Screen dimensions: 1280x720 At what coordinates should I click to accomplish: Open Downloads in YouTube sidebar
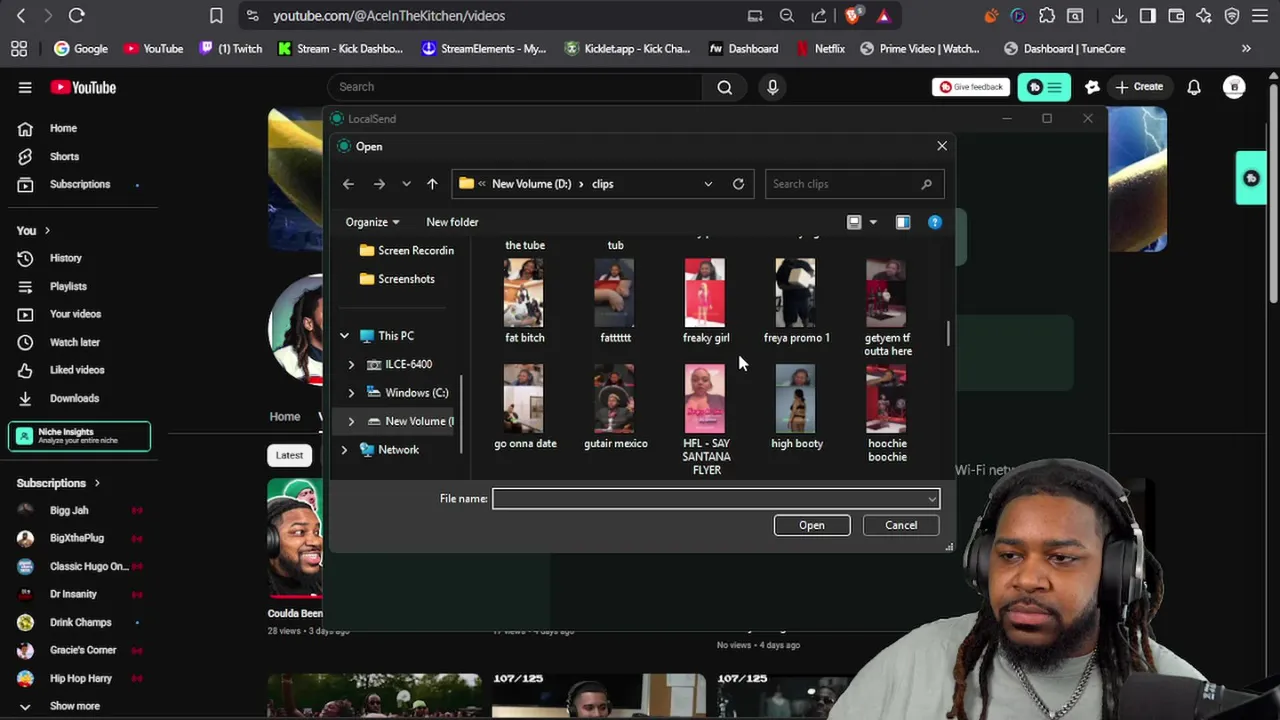tap(74, 398)
